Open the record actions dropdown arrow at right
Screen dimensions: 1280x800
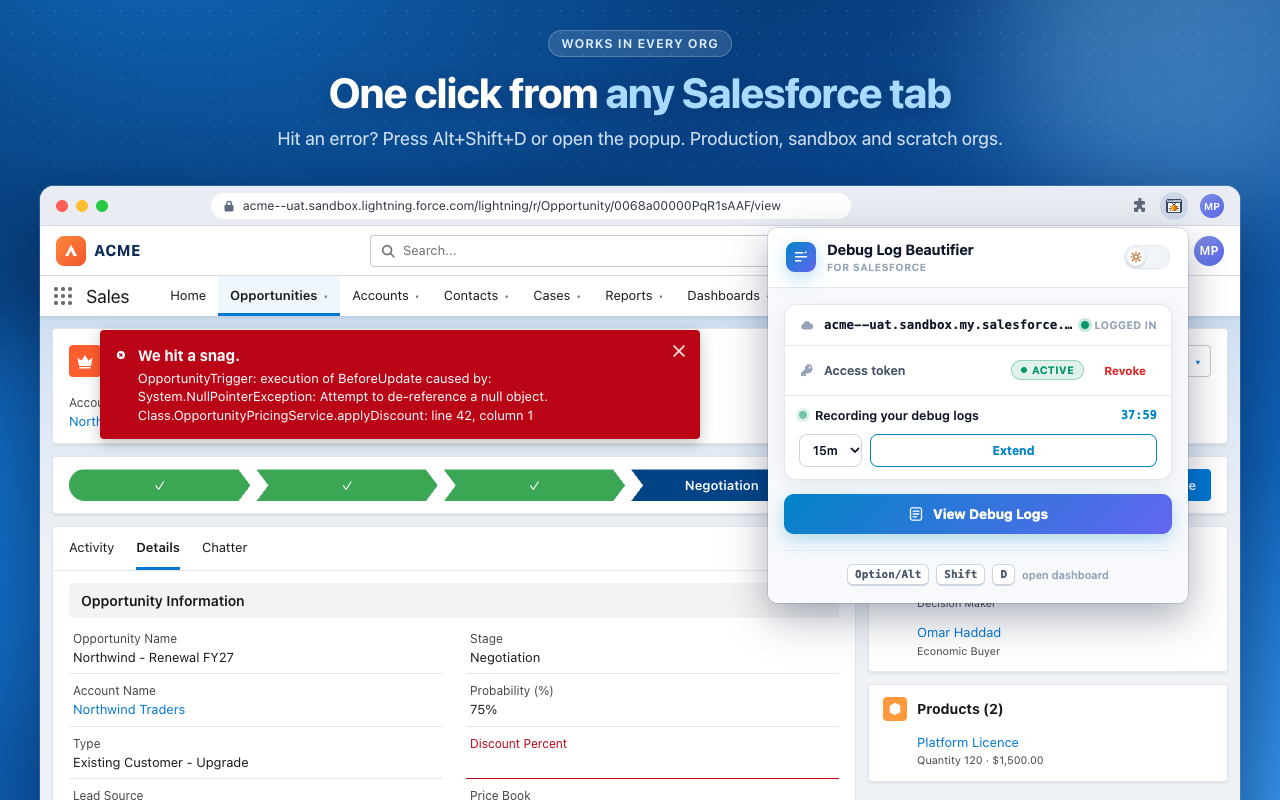[1198, 361]
